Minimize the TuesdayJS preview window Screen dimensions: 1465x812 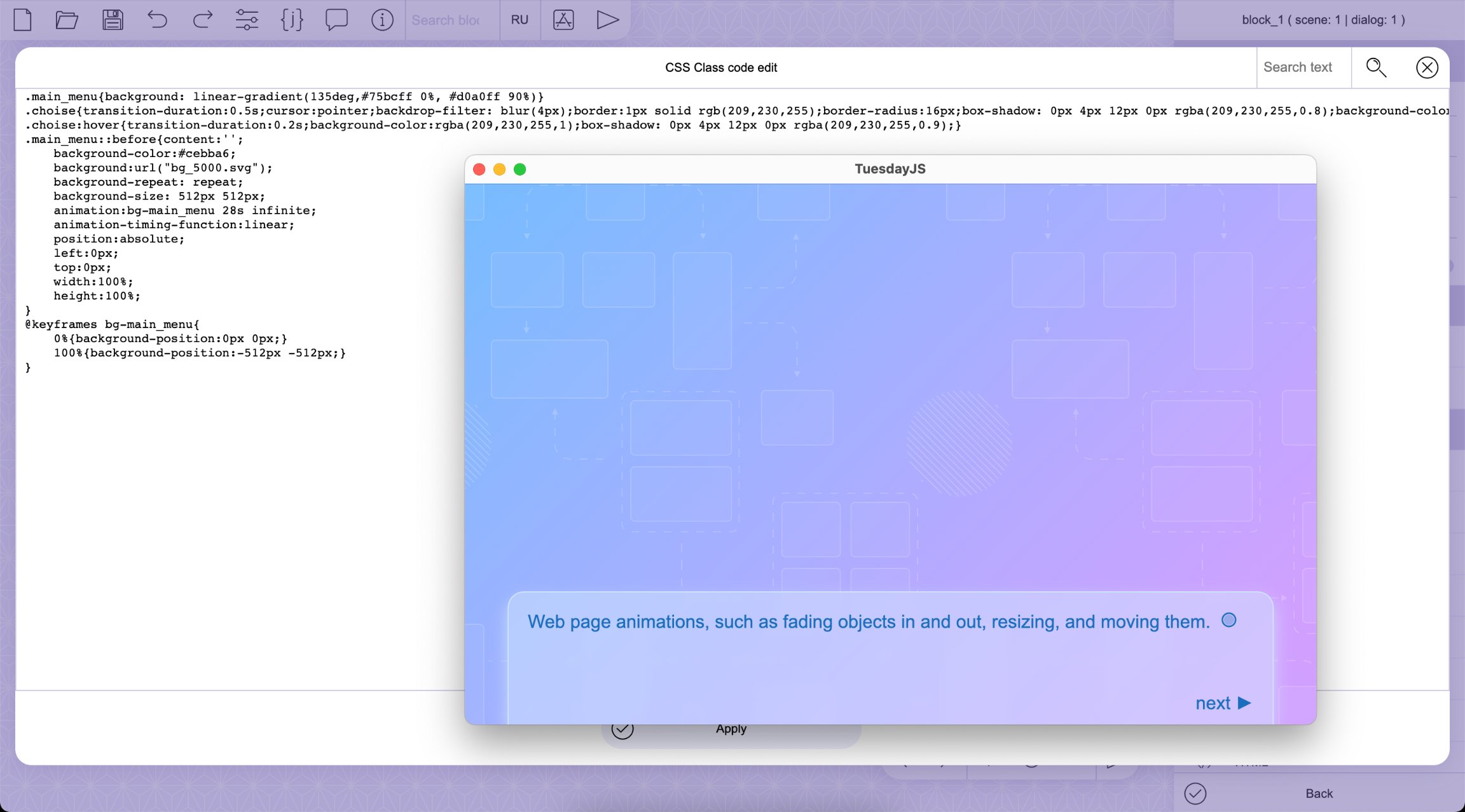pos(500,169)
